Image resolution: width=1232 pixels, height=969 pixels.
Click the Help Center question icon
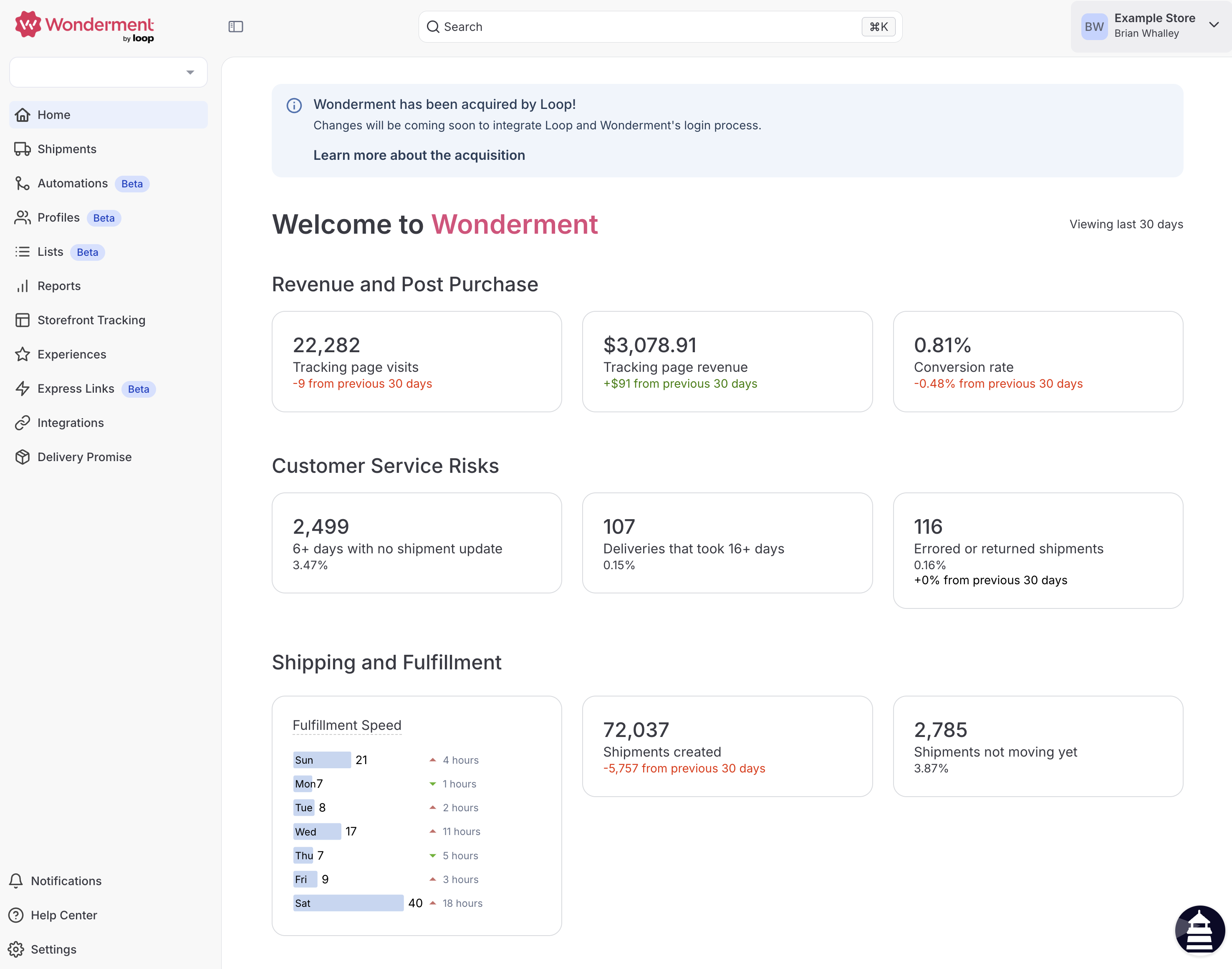[16, 915]
